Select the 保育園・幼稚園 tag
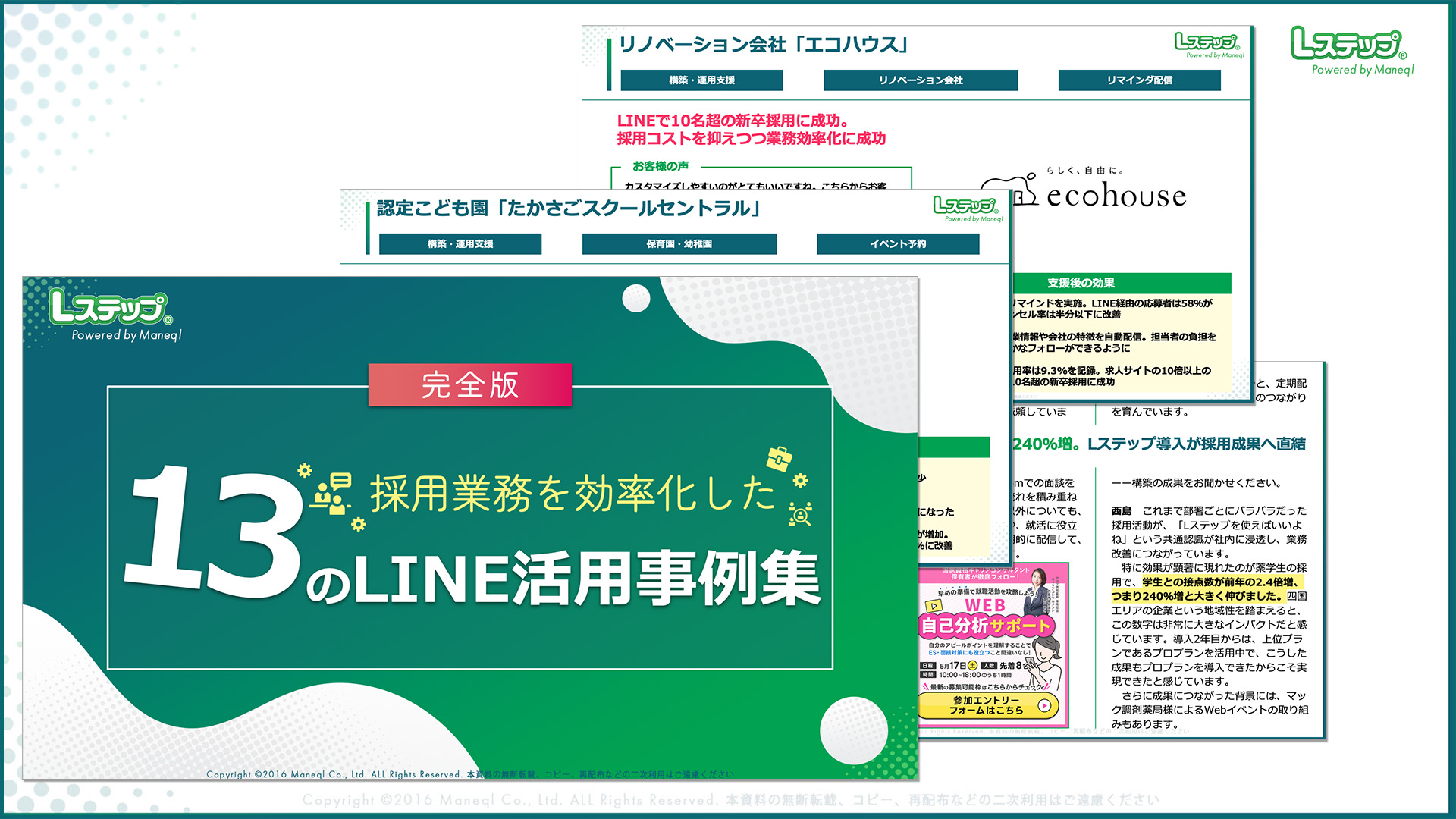Screen dimensions: 1456x819 [x=678, y=243]
